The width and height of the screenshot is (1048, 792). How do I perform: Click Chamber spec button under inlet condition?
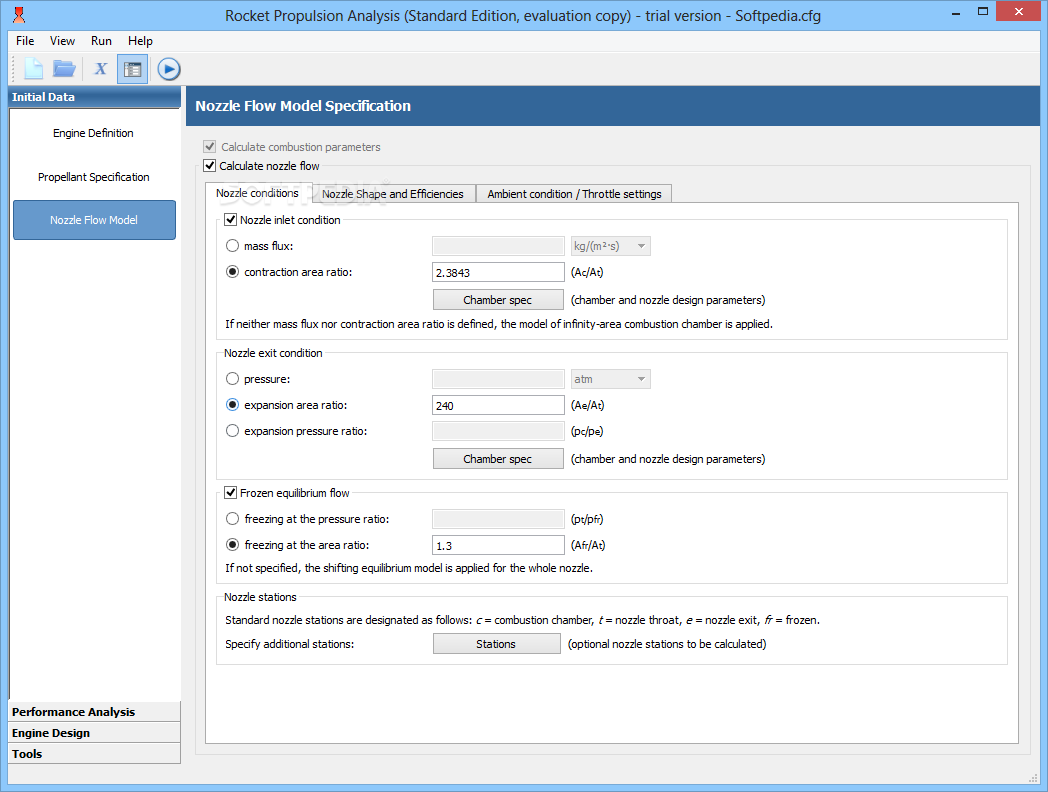pos(498,299)
